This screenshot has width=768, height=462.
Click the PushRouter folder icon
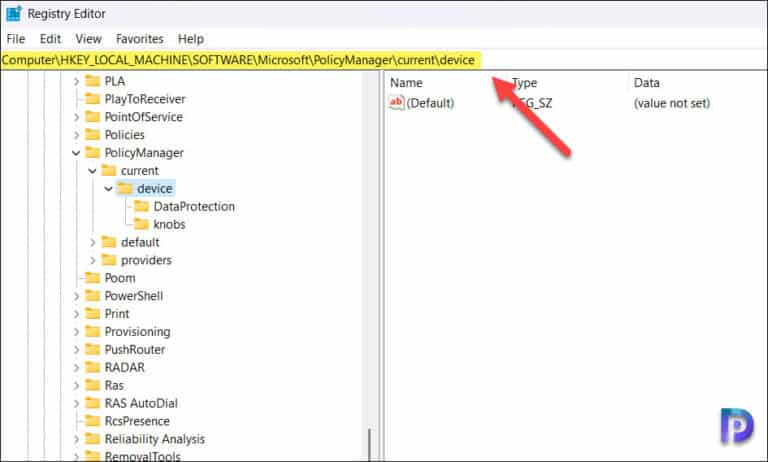(93, 349)
